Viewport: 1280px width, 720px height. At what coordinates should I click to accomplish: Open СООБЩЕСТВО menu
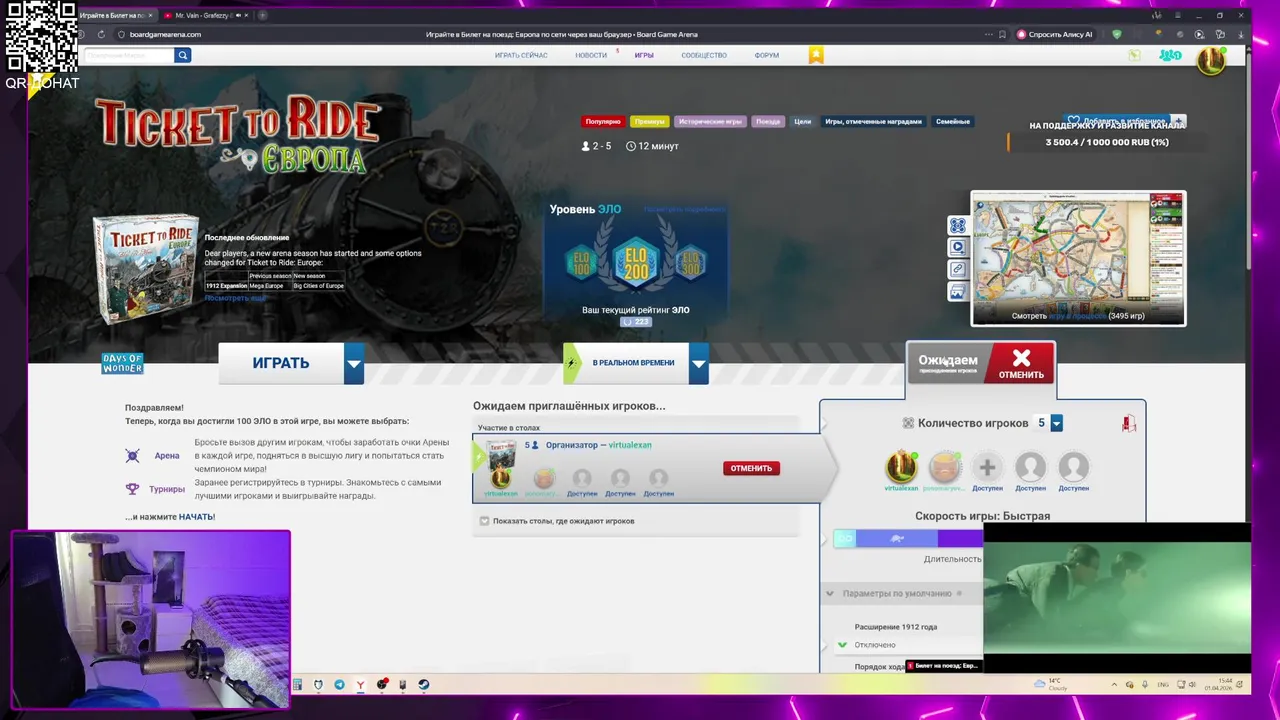coord(704,55)
